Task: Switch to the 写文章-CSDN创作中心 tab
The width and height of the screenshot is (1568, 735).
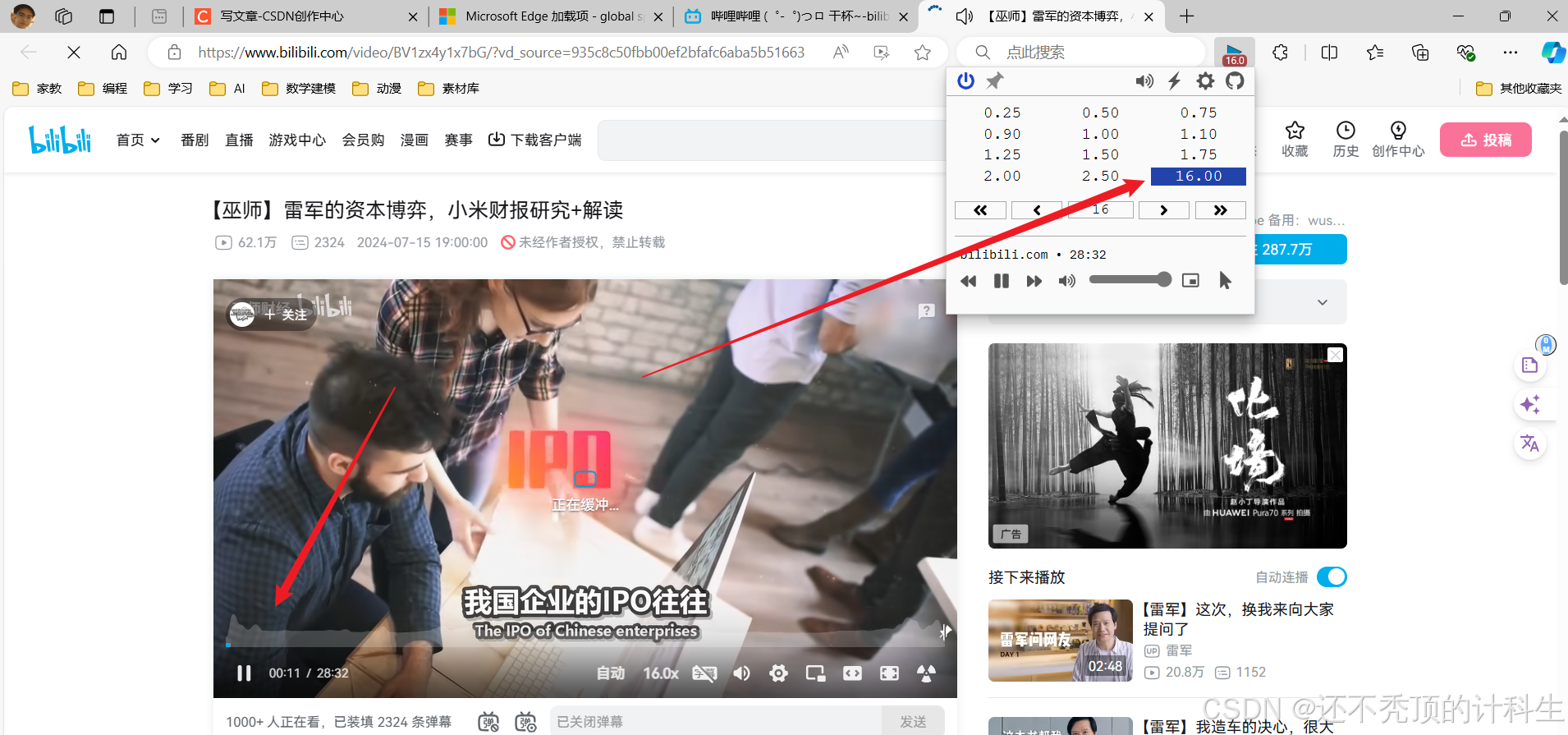Action: (307, 16)
